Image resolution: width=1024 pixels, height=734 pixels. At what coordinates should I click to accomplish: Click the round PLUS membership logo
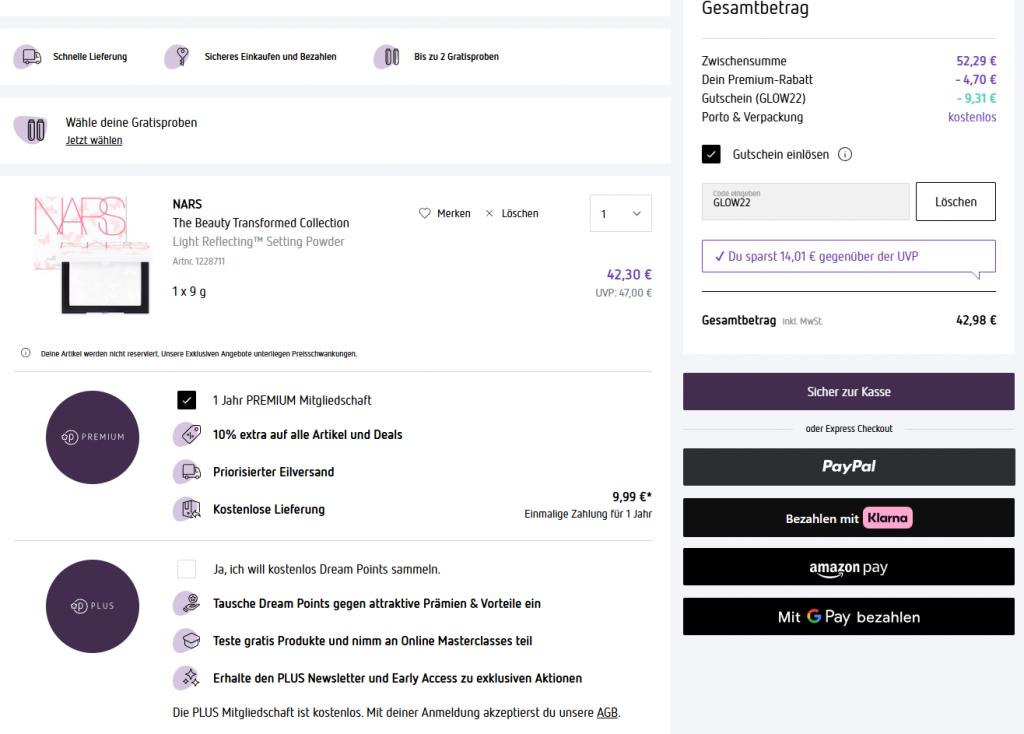(92, 606)
